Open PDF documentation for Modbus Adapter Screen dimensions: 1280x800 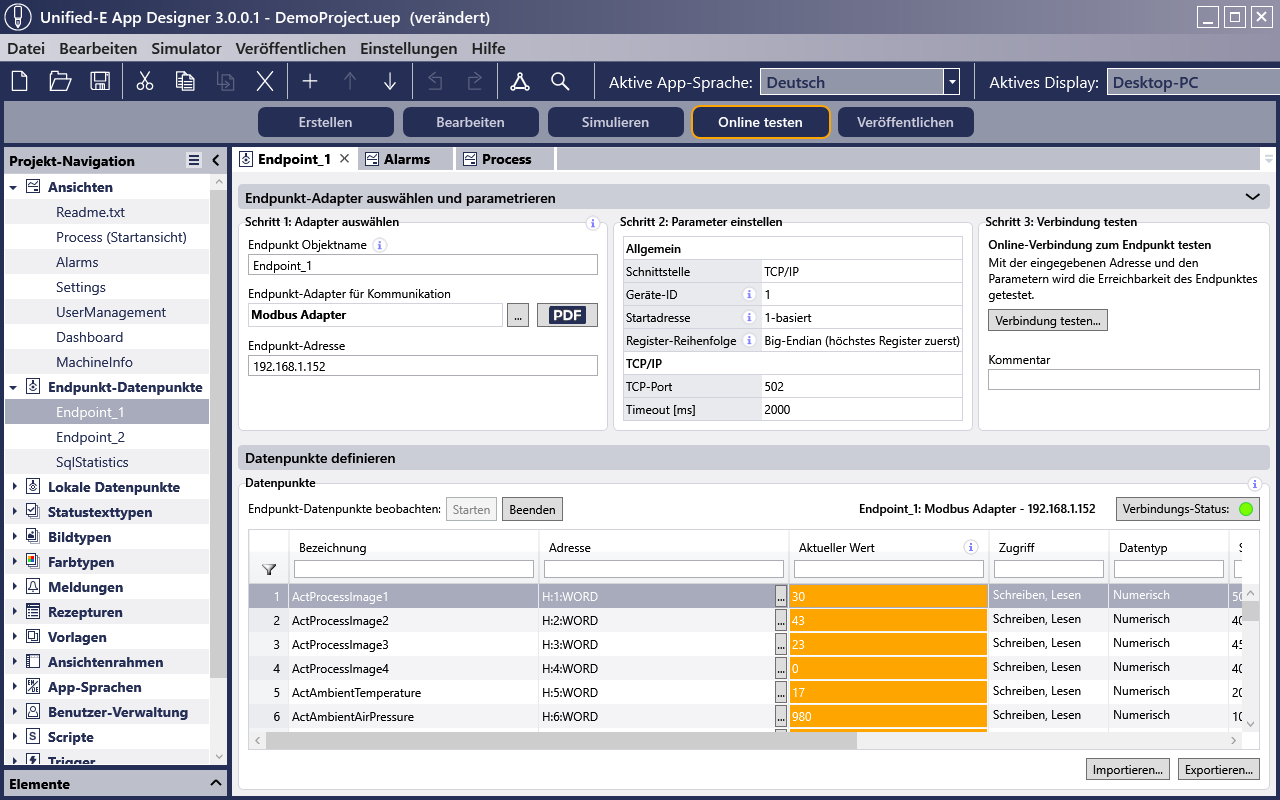(567, 315)
